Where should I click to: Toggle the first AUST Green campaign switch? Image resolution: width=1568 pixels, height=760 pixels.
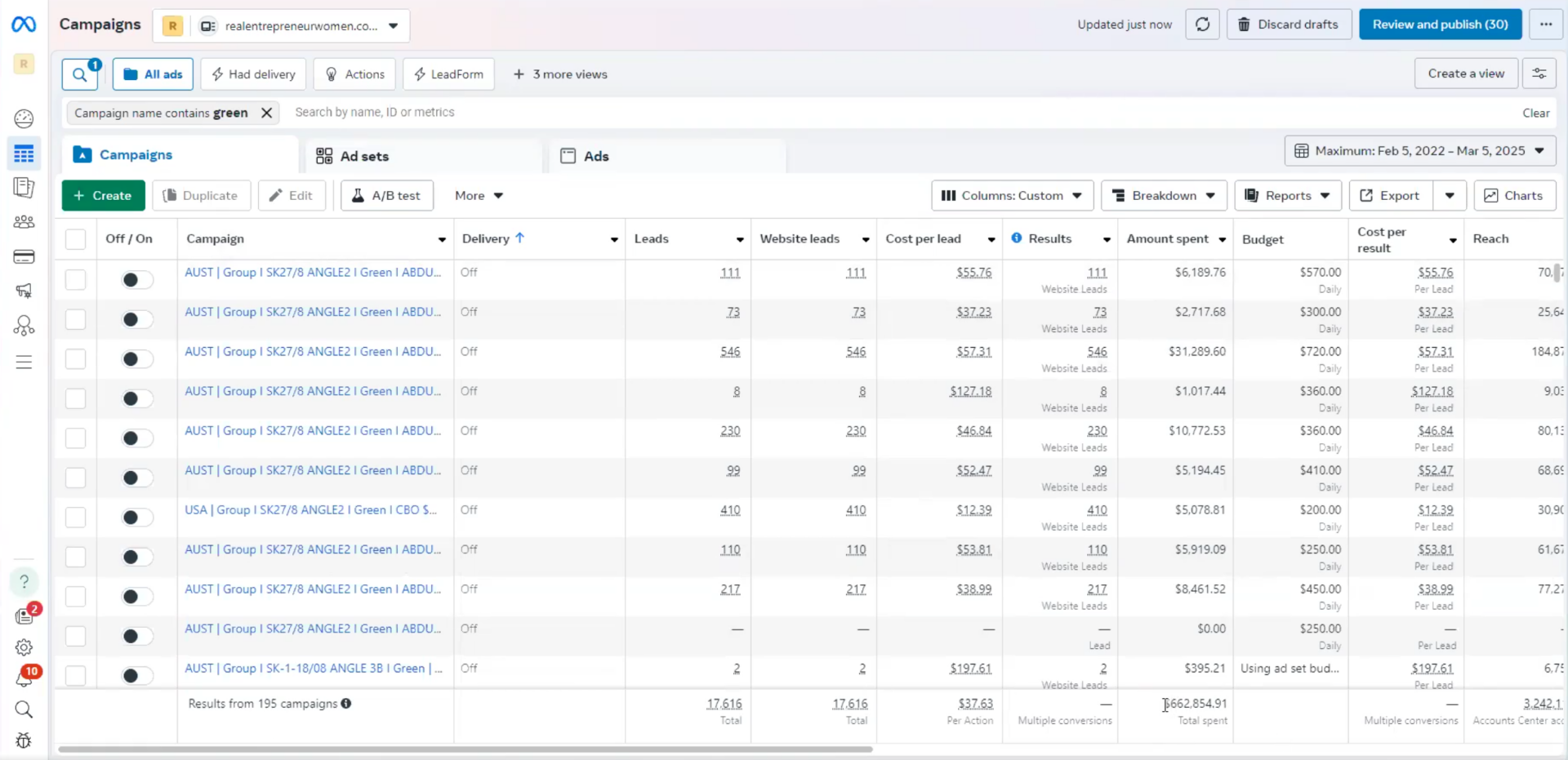tap(136, 279)
